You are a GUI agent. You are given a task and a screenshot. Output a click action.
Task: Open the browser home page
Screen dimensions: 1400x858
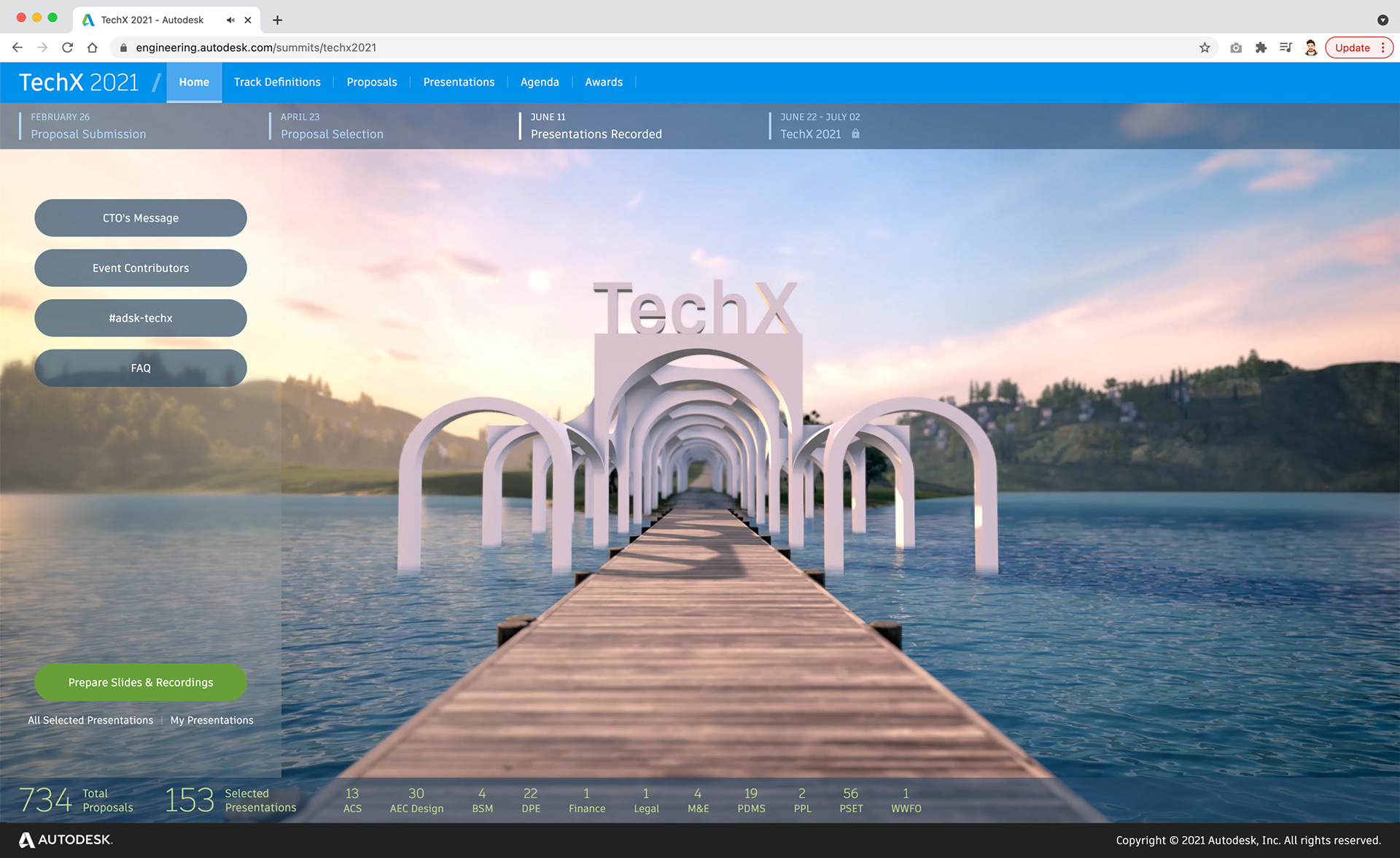(92, 47)
